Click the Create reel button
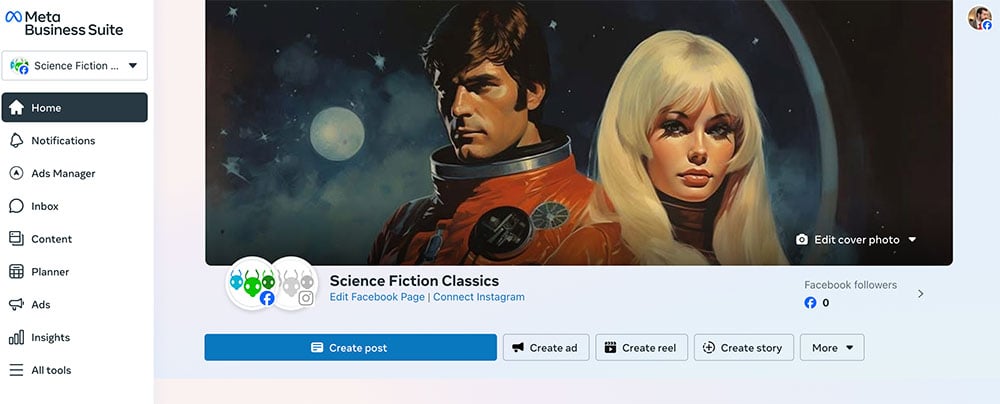Screen dimensions: 1000x404 pos(640,348)
